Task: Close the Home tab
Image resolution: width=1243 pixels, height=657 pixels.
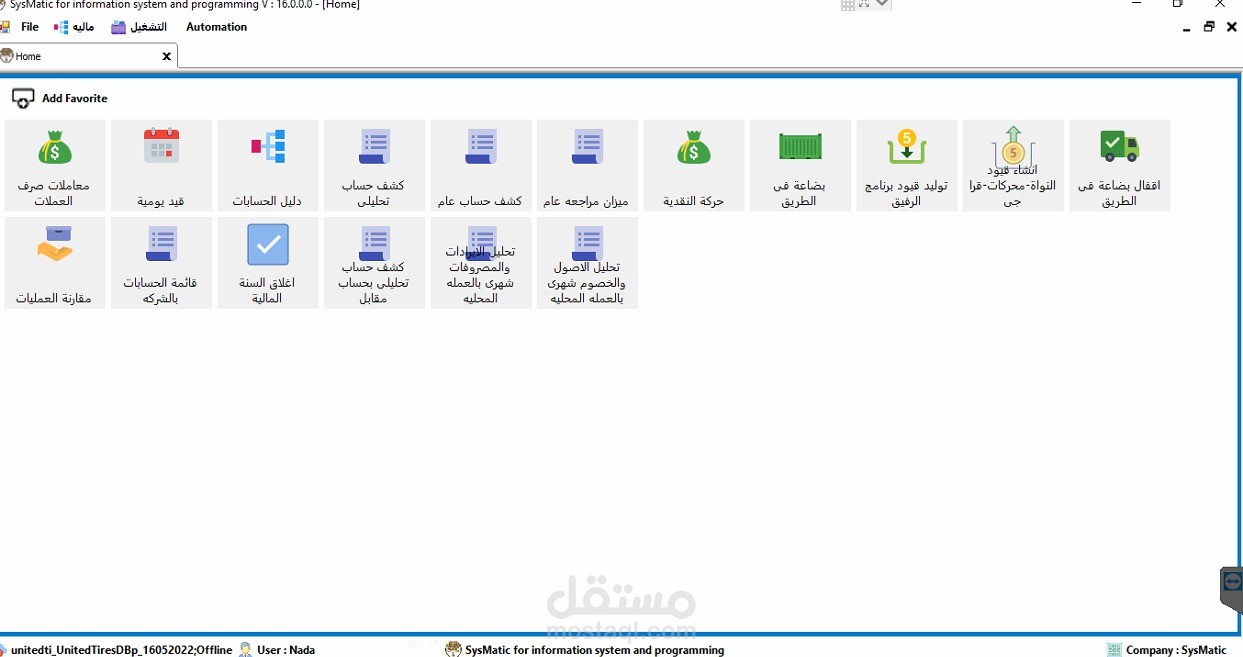Action: click(167, 56)
